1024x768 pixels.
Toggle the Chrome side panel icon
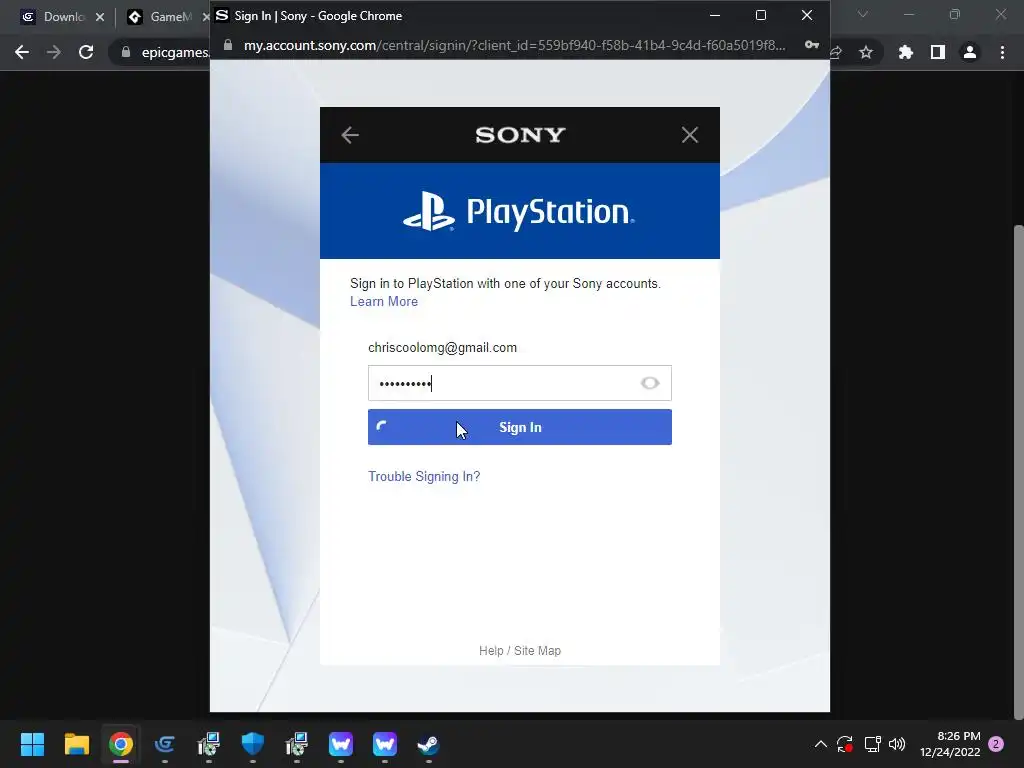click(x=937, y=52)
